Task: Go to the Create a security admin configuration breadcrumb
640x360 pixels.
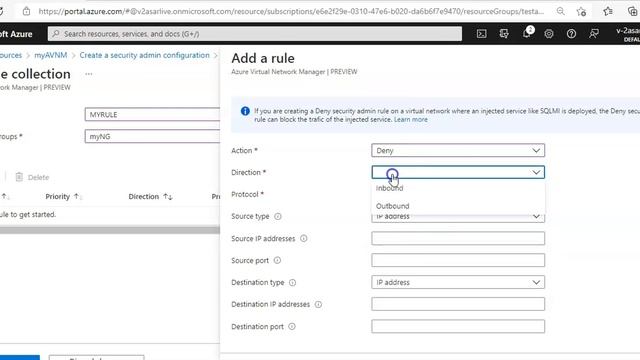Action: 144,55
